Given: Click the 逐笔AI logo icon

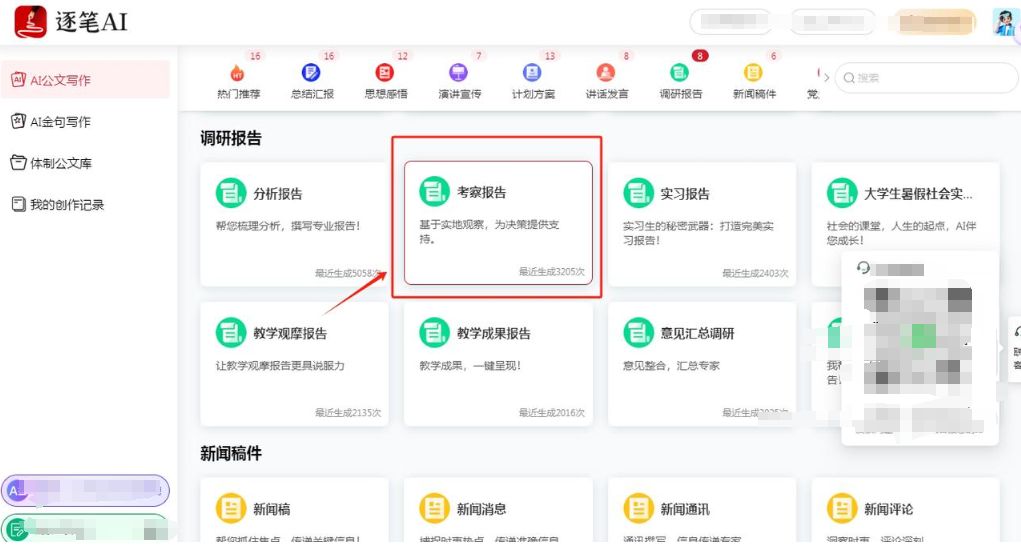Looking at the screenshot, I should click(31, 21).
